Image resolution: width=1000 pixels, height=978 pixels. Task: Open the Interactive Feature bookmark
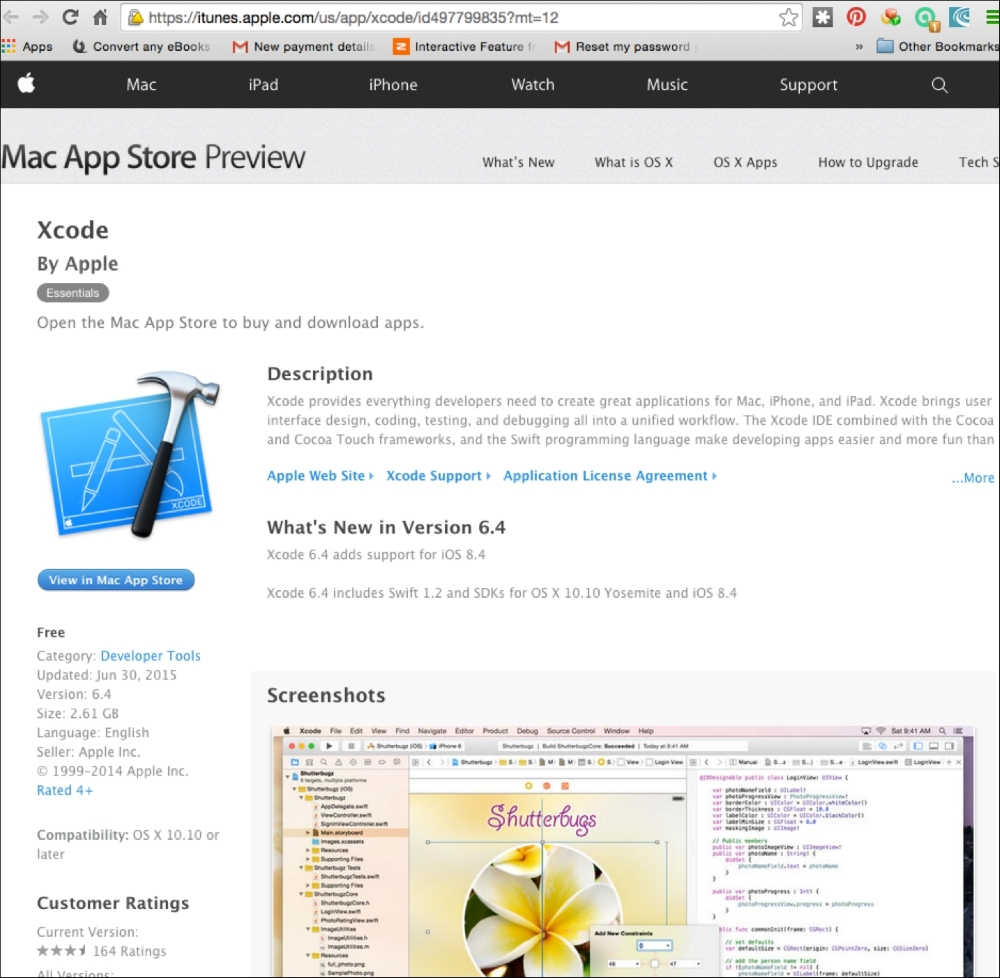point(464,47)
